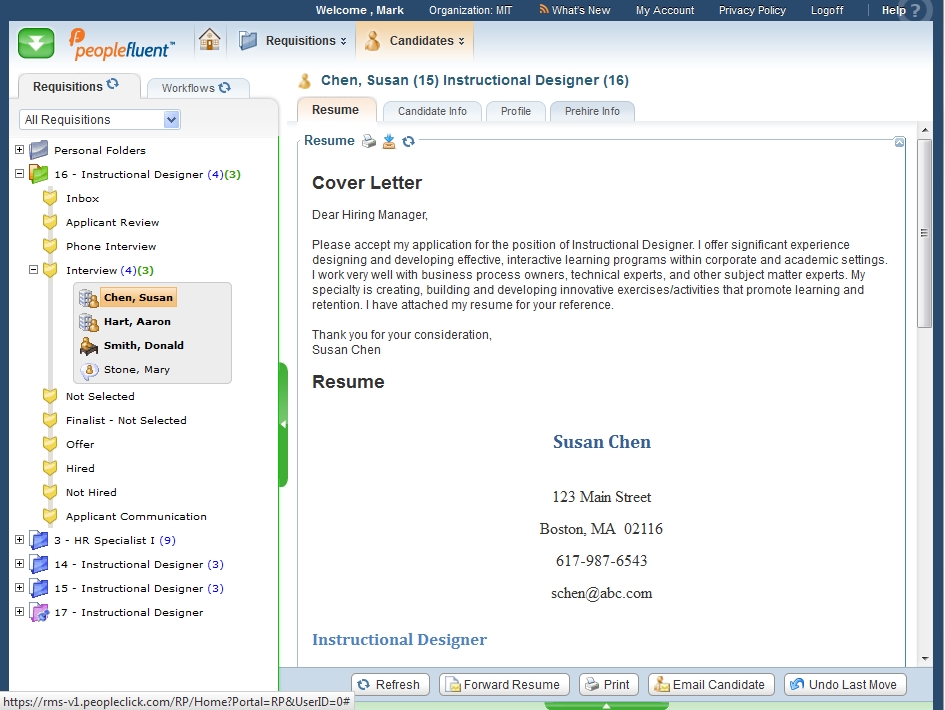Go to the Home page icon
Viewport: 945px width, 710px height.
pyautogui.click(x=209, y=40)
